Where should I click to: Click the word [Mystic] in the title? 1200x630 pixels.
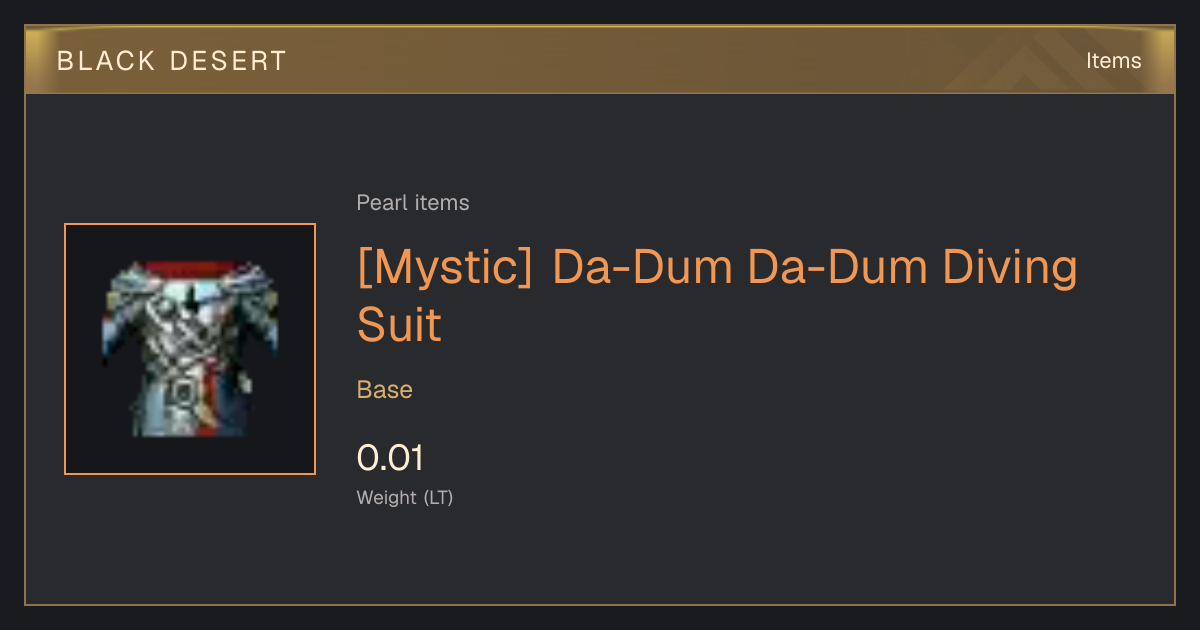(x=446, y=269)
